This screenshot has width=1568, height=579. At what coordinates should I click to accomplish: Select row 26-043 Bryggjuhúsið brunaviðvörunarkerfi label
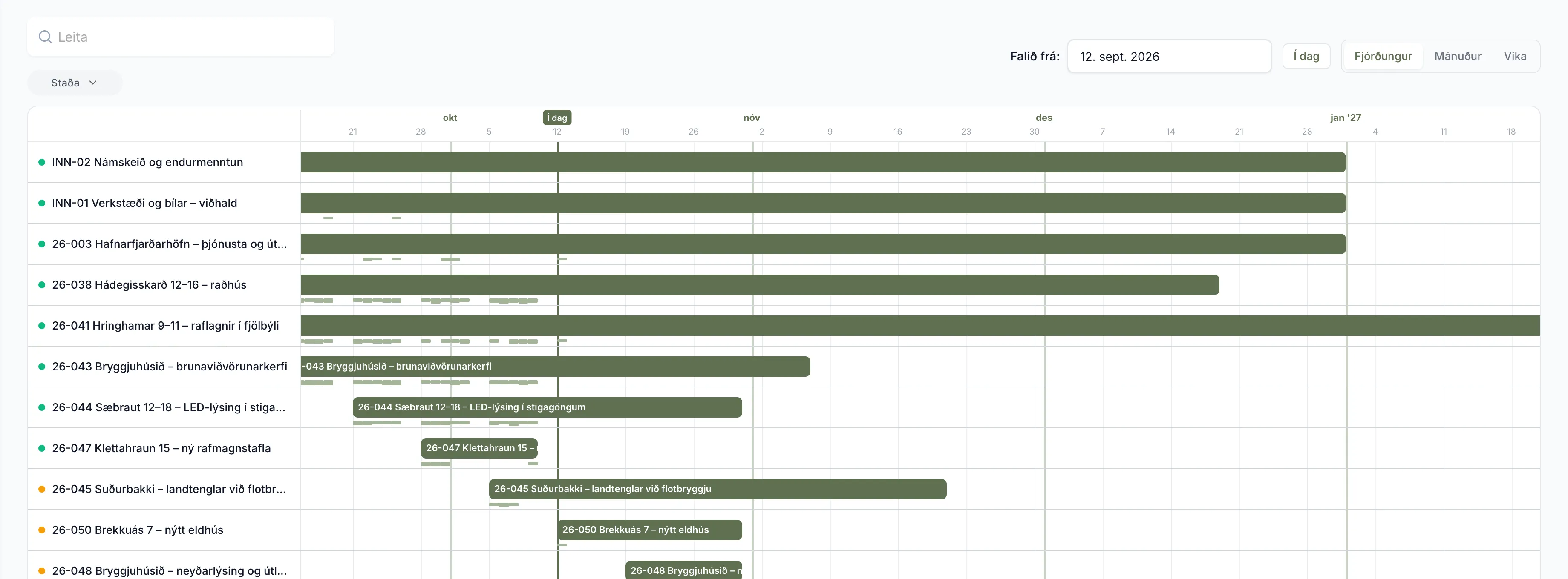(x=169, y=366)
